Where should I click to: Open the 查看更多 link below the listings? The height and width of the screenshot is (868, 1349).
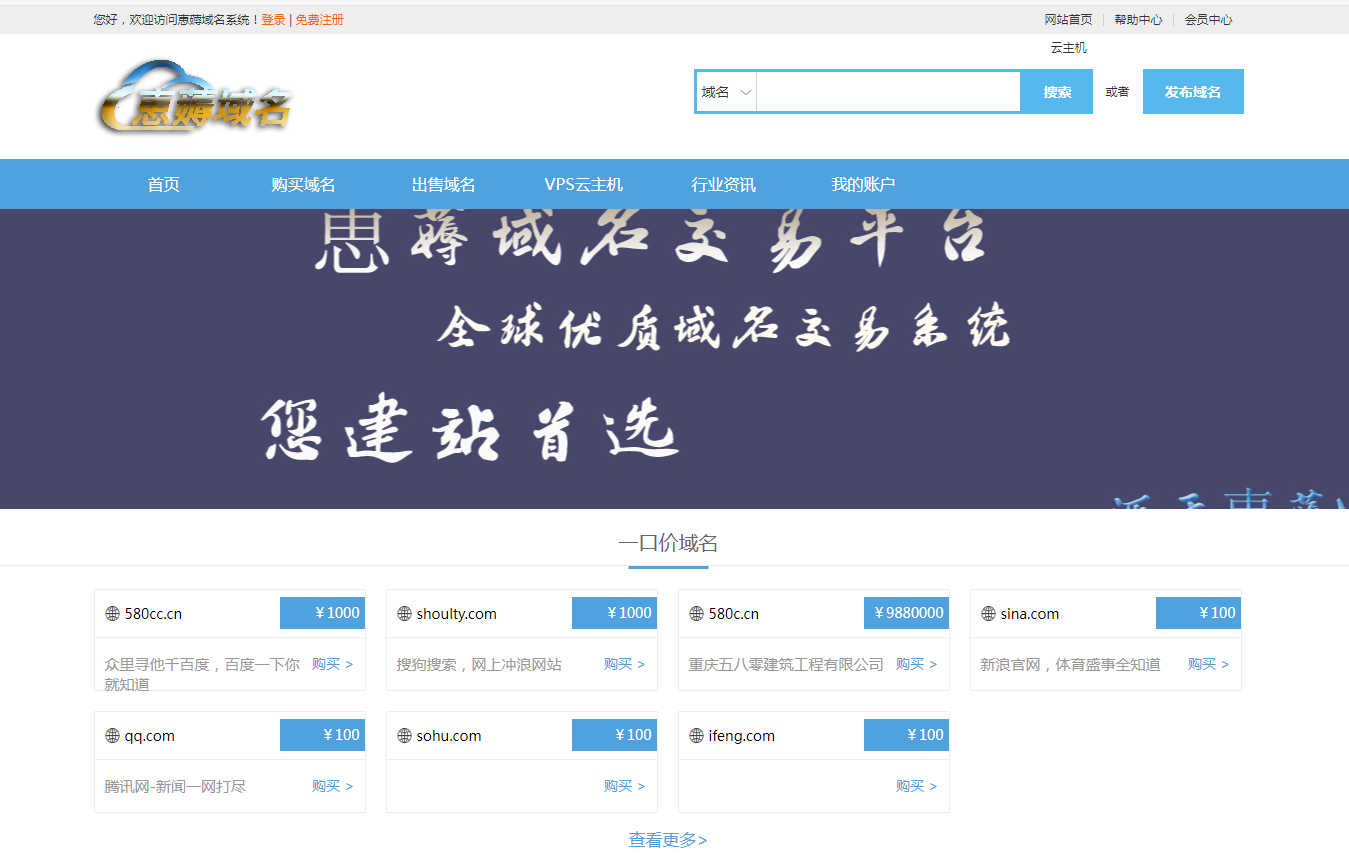(666, 840)
